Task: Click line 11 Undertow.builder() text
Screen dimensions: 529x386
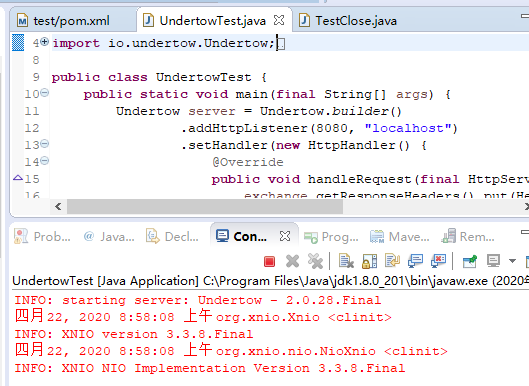Action: click(x=331, y=111)
